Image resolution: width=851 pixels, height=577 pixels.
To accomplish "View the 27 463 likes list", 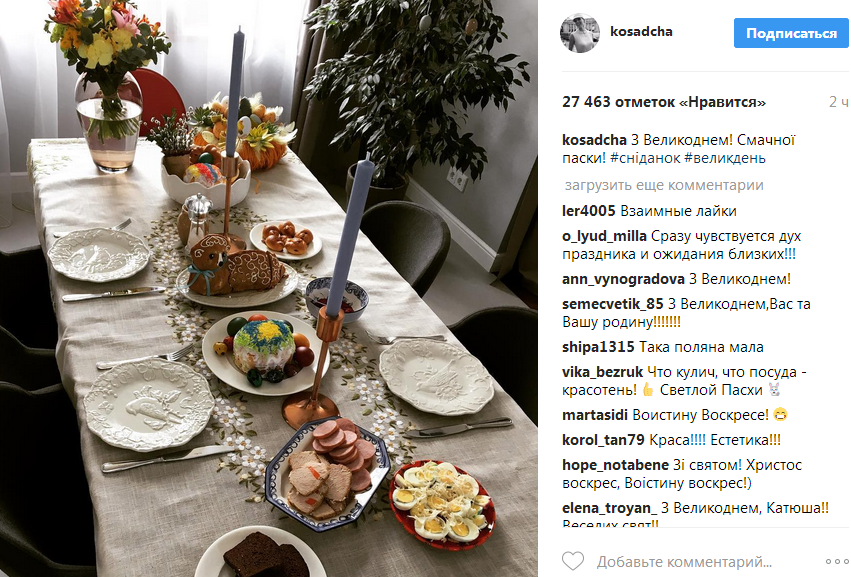I will (664, 102).
